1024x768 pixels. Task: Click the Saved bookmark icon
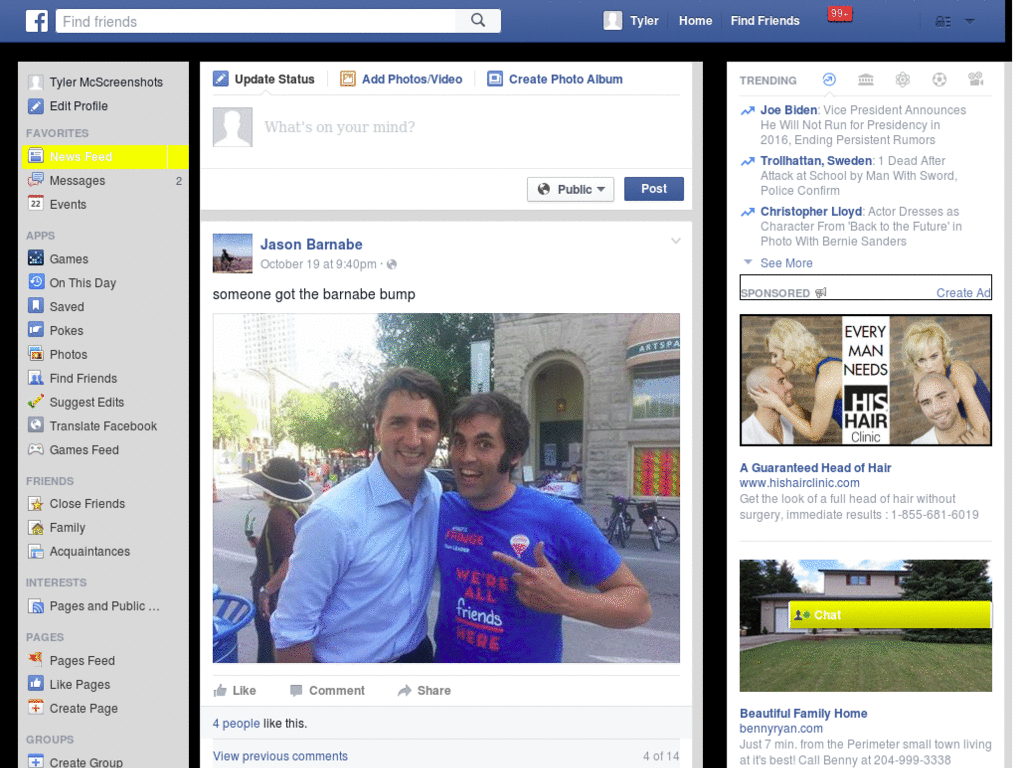(x=36, y=306)
